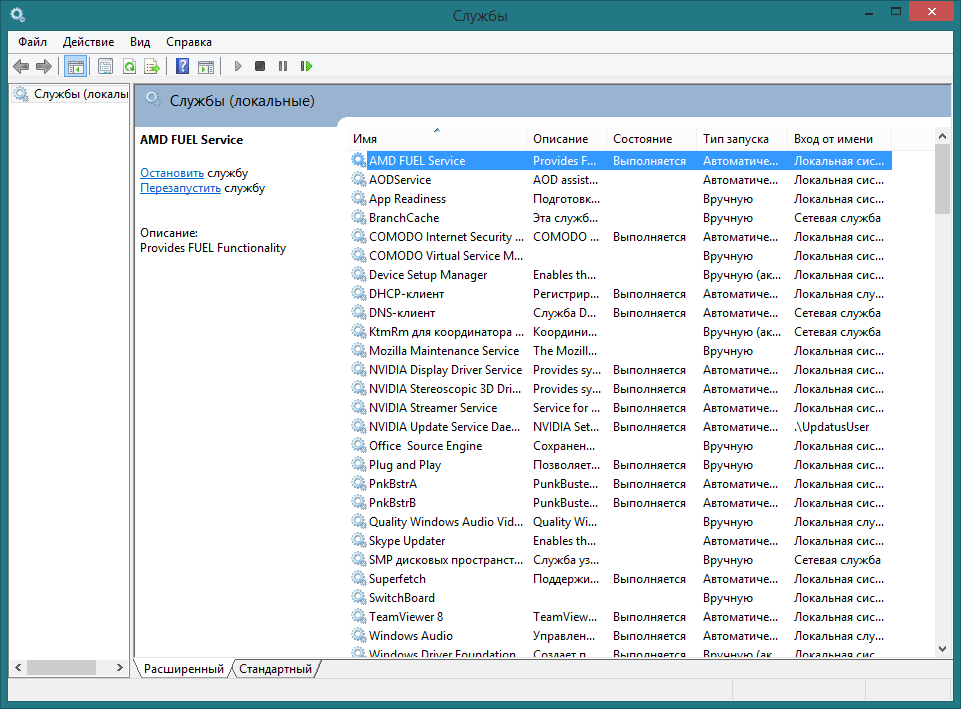This screenshot has height=709, width=961.
Task: Select NVIDIA Display Driver Service row
Action: pyautogui.click(x=620, y=370)
